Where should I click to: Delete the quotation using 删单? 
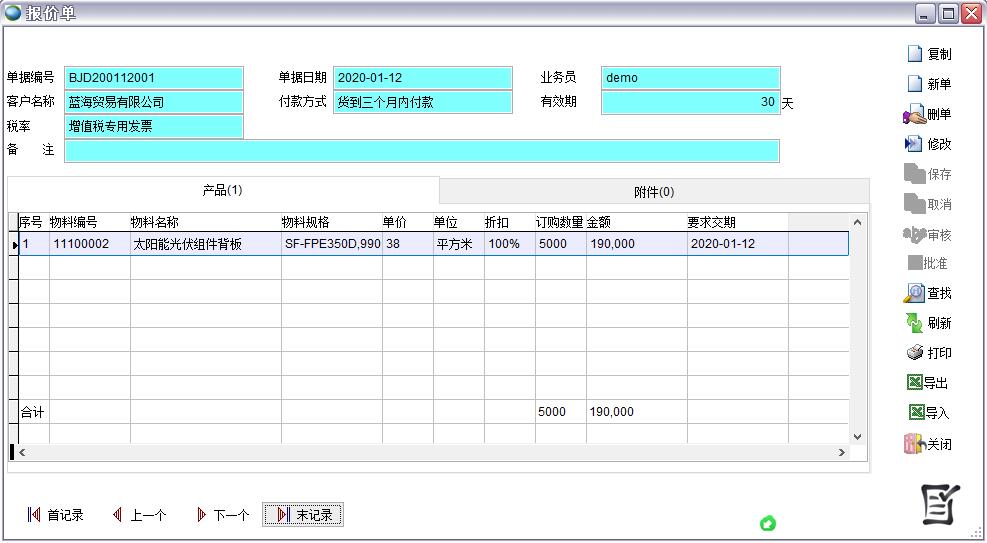click(914, 115)
